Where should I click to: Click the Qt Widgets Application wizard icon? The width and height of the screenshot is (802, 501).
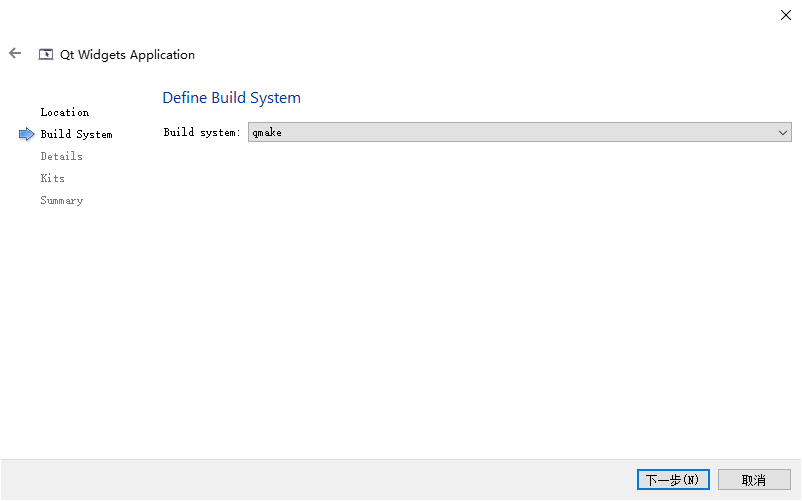[x=46, y=54]
